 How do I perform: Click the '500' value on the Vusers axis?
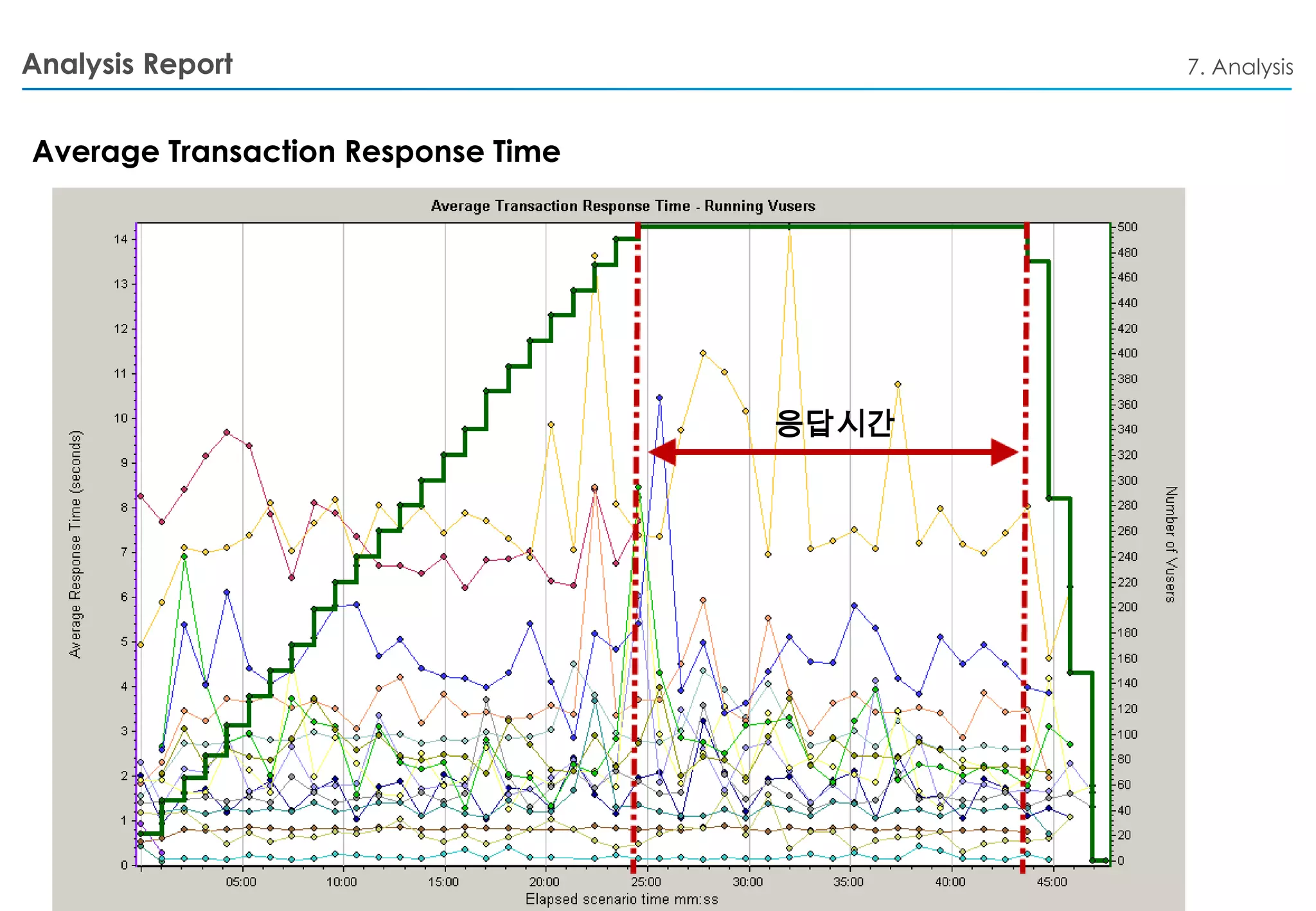coord(1127,227)
